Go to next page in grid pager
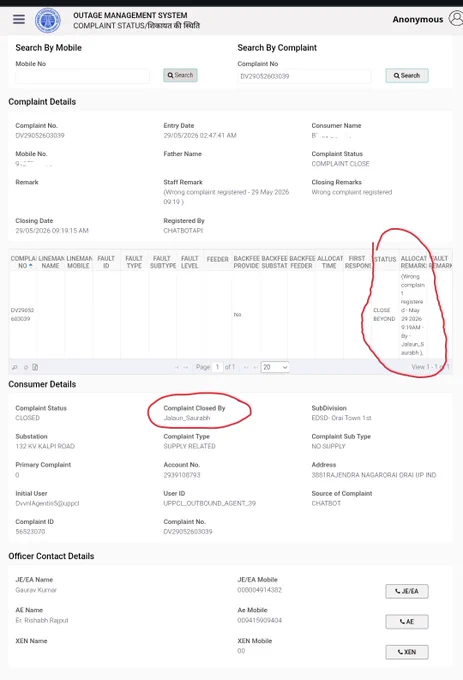 pyautogui.click(x=246, y=367)
